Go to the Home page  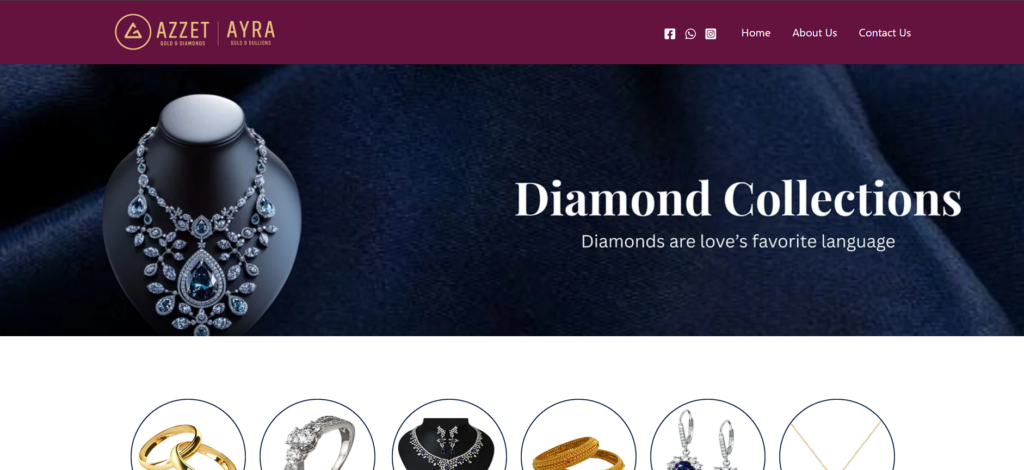coord(756,33)
